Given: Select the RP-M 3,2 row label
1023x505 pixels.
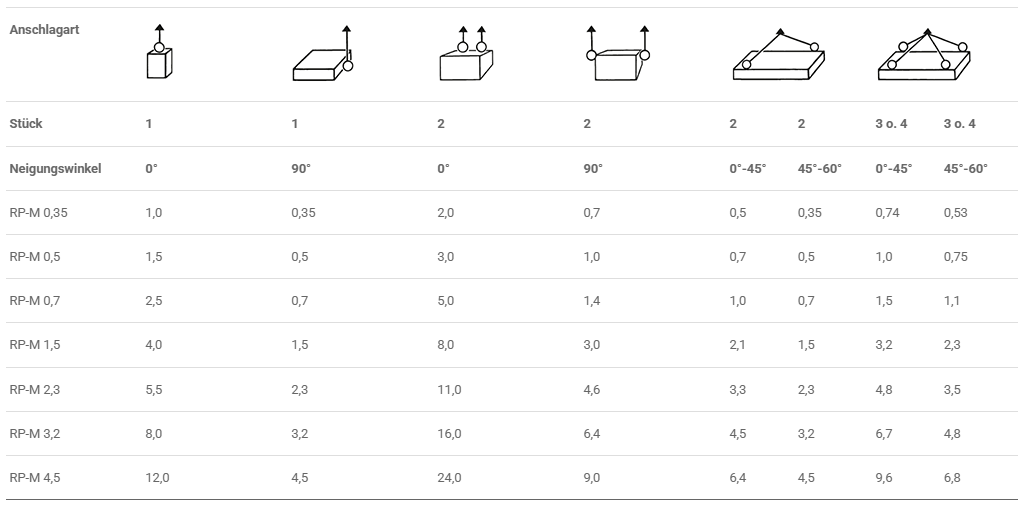Looking at the screenshot, I should pyautogui.click(x=35, y=433).
